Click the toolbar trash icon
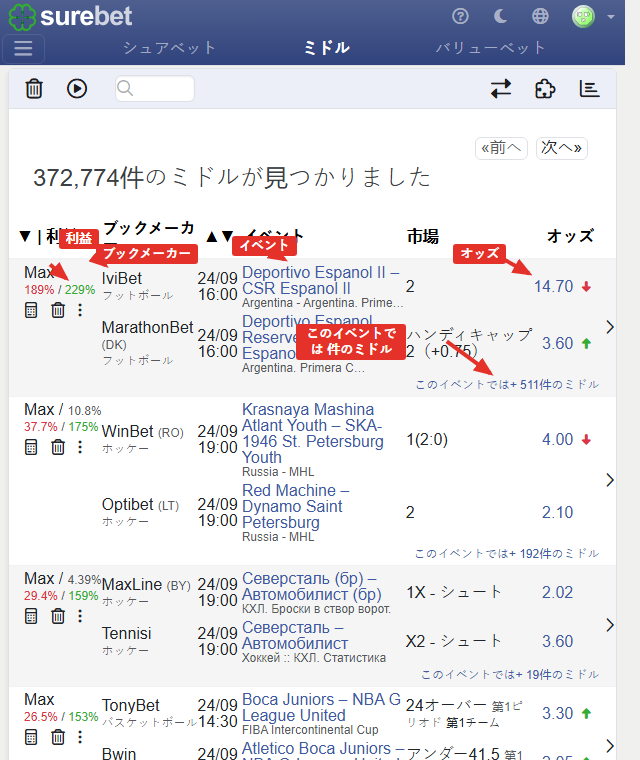 [34, 89]
